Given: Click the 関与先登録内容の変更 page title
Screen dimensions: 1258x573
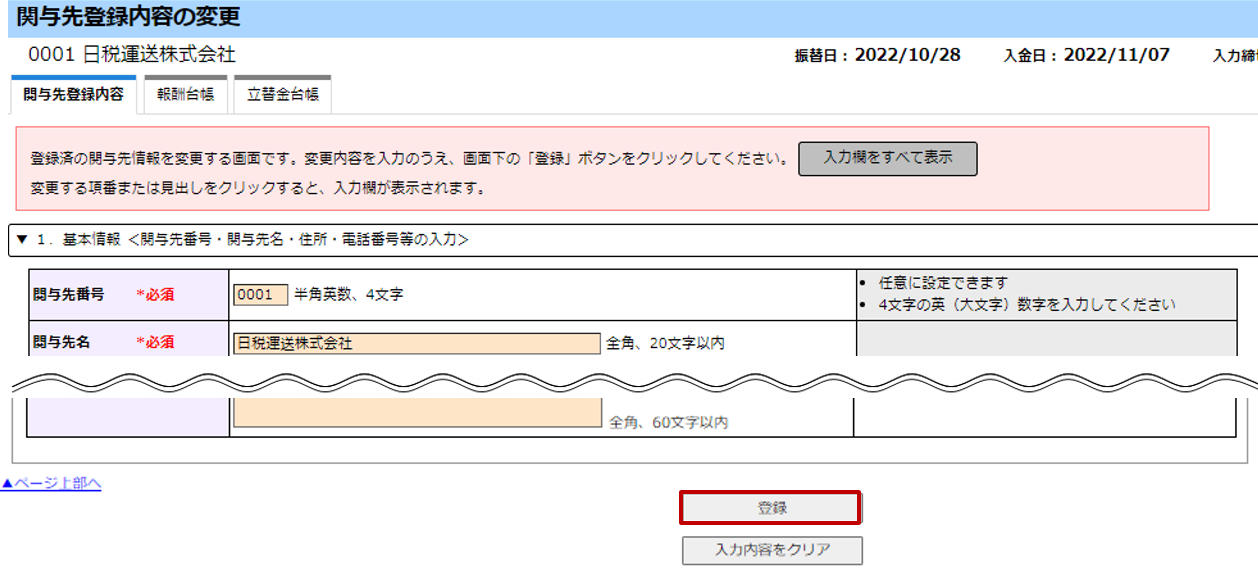Looking at the screenshot, I should 128,17.
